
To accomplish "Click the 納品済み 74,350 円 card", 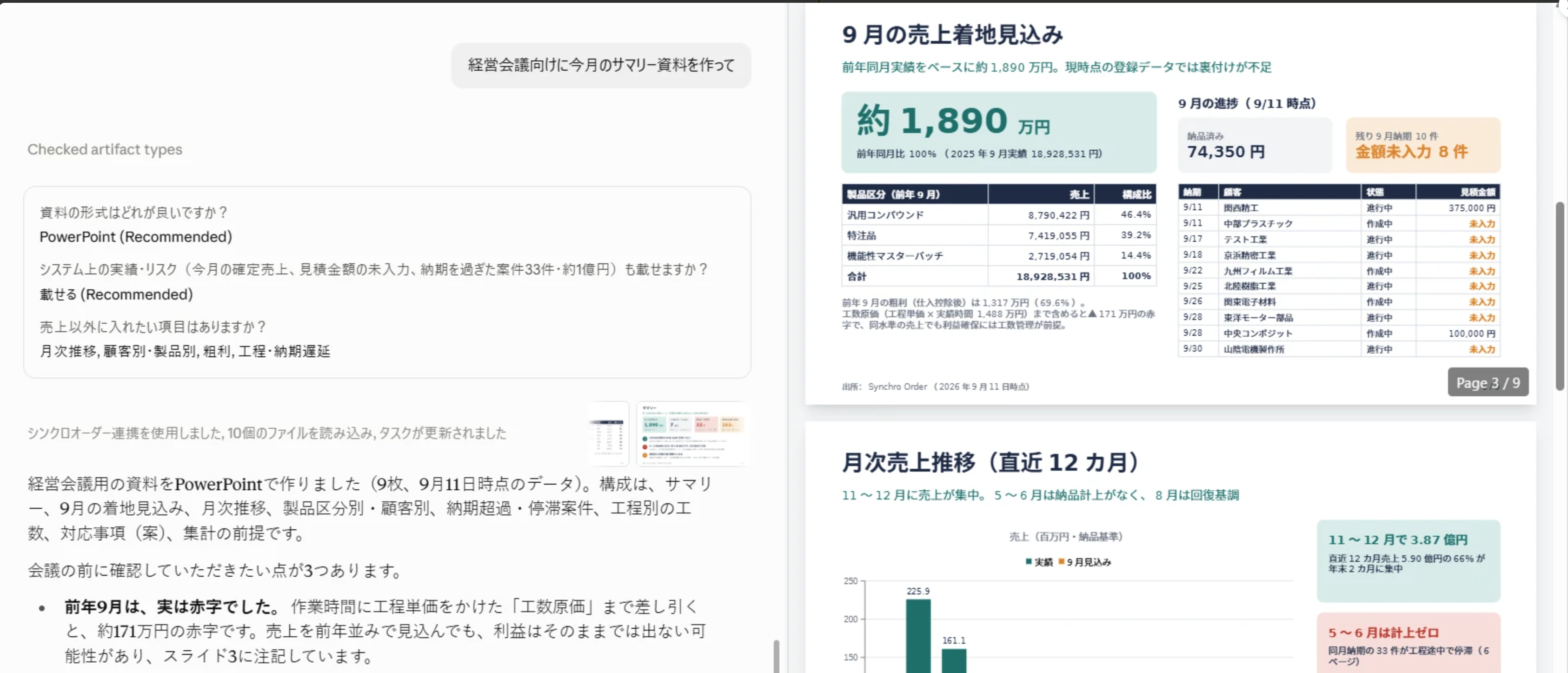I will (1255, 145).
